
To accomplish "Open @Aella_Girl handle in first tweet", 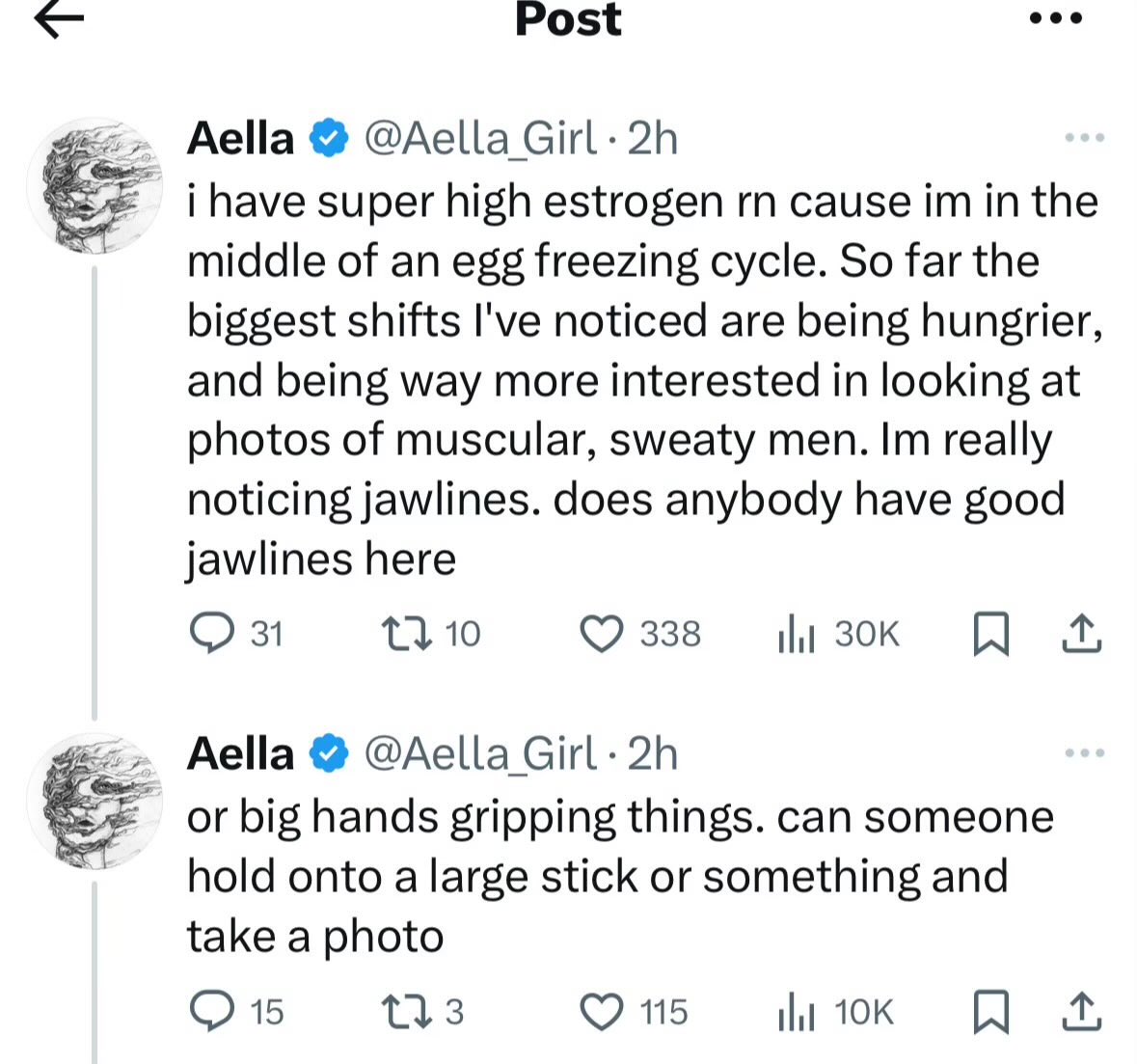I will click(481, 139).
